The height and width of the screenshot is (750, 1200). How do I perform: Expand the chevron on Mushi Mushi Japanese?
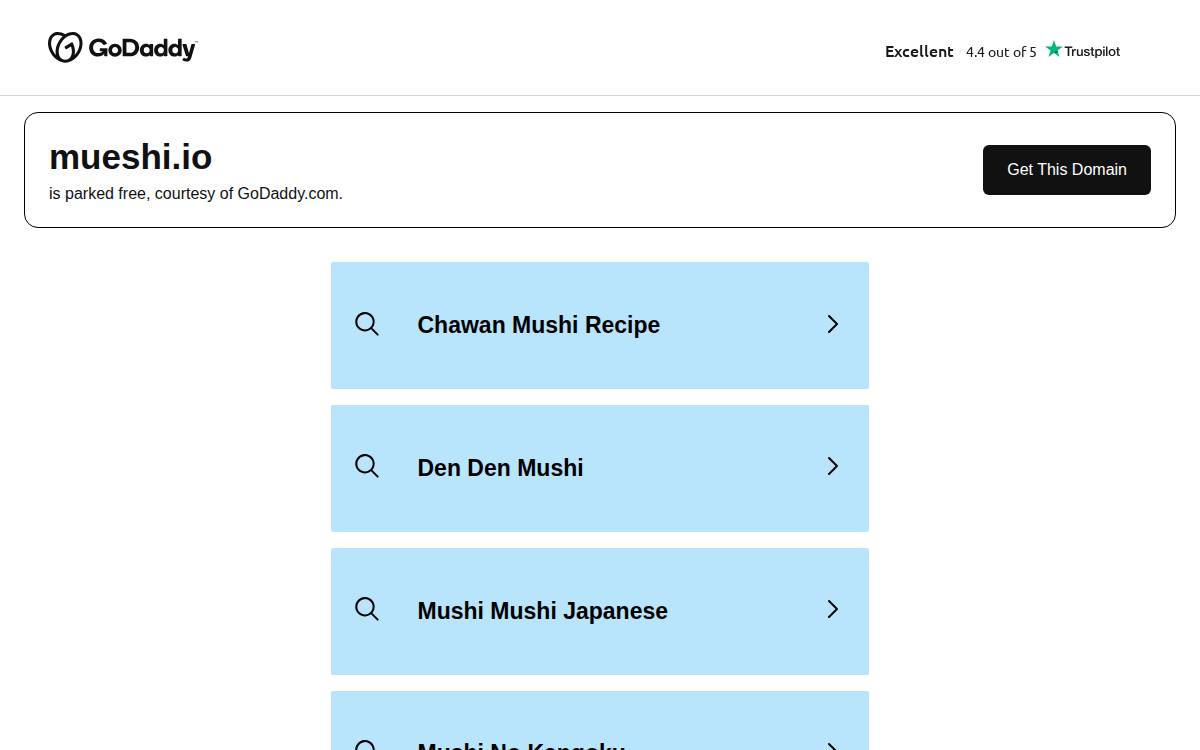click(832, 609)
